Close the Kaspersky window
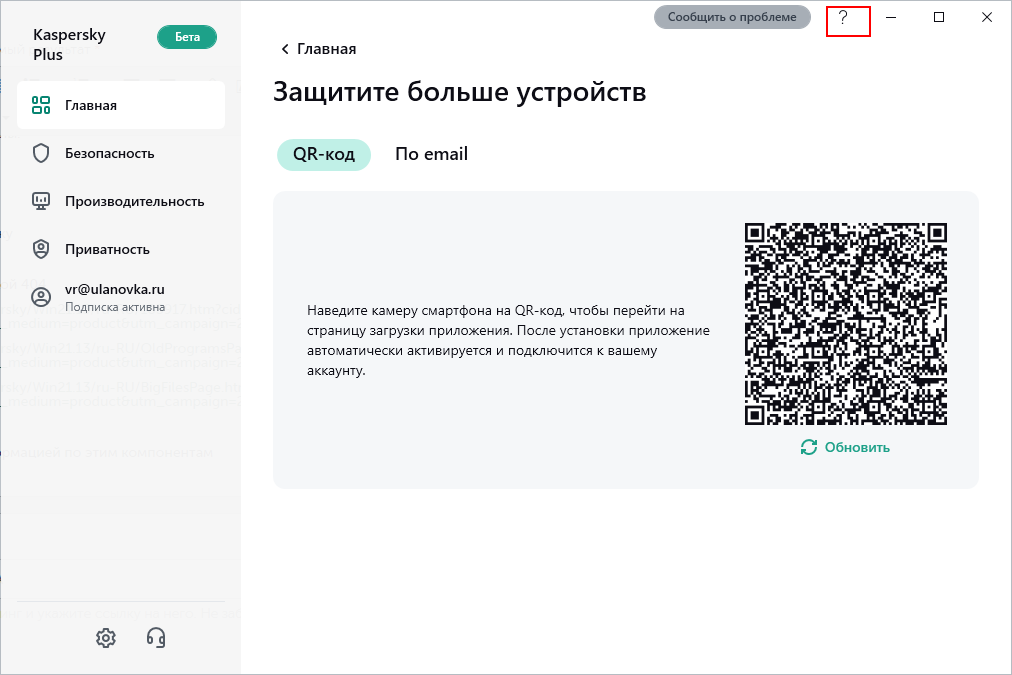The height and width of the screenshot is (675, 1012). [987, 17]
